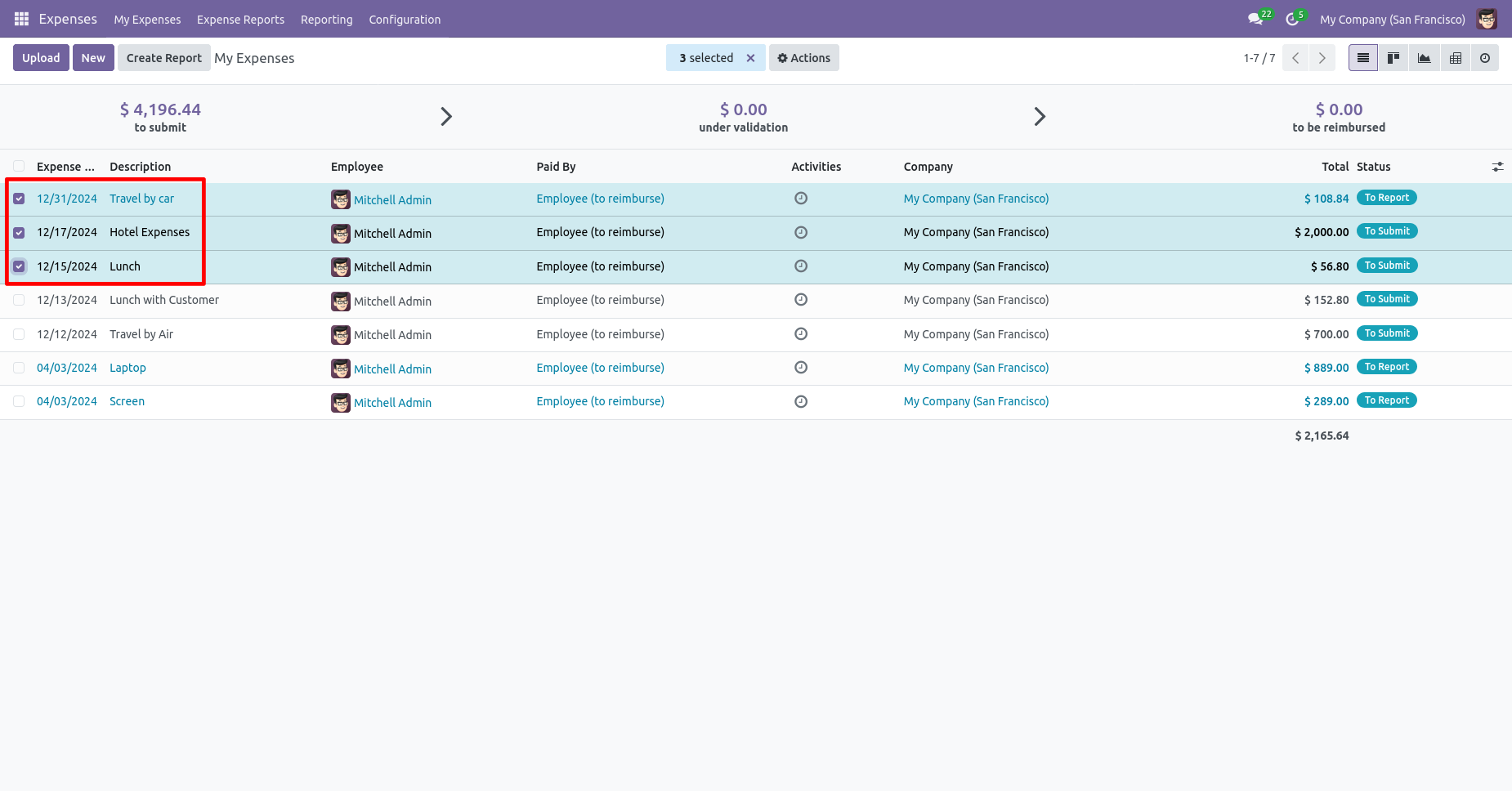Click the $700.00 total cell
This screenshot has height=791, width=1512.
[1326, 334]
